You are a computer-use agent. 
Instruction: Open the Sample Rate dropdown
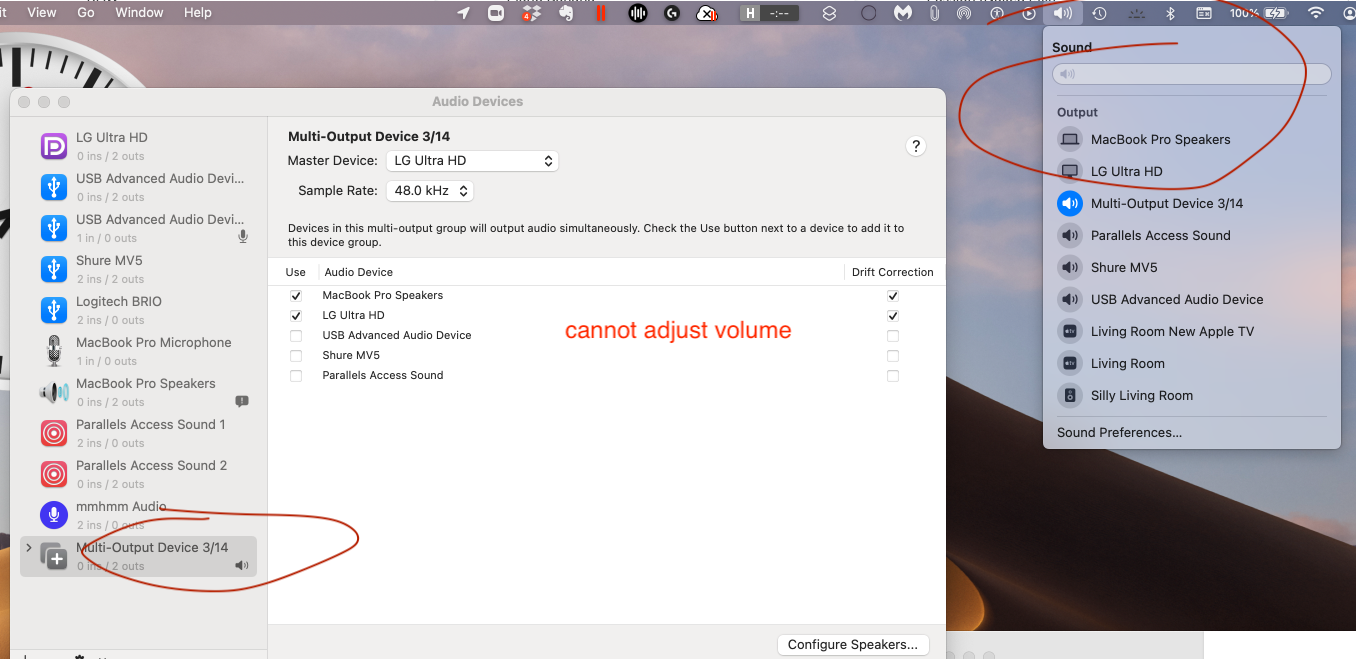[x=429, y=190]
